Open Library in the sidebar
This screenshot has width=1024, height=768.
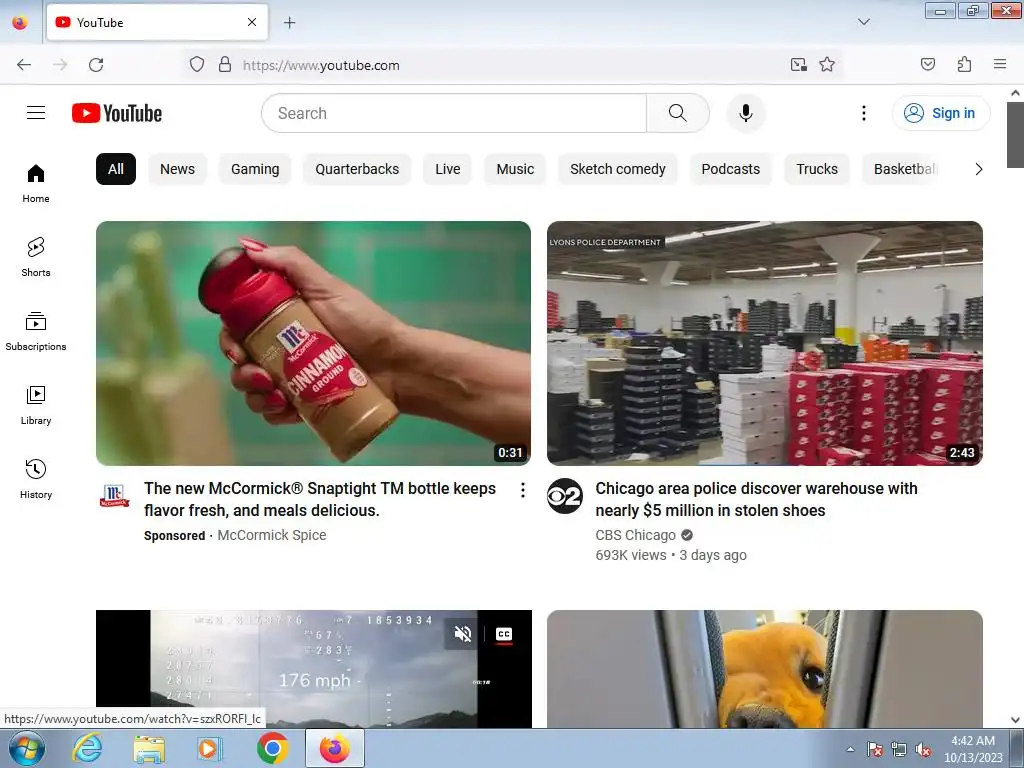coord(36,406)
